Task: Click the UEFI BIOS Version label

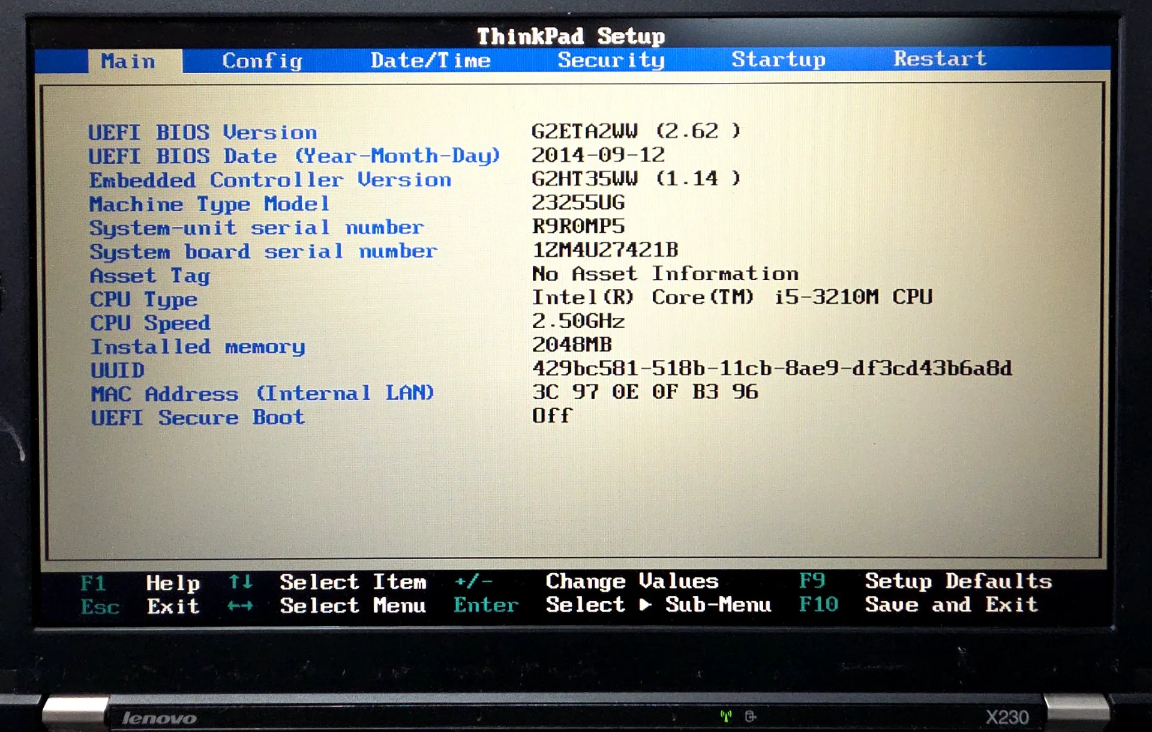Action: [x=203, y=132]
